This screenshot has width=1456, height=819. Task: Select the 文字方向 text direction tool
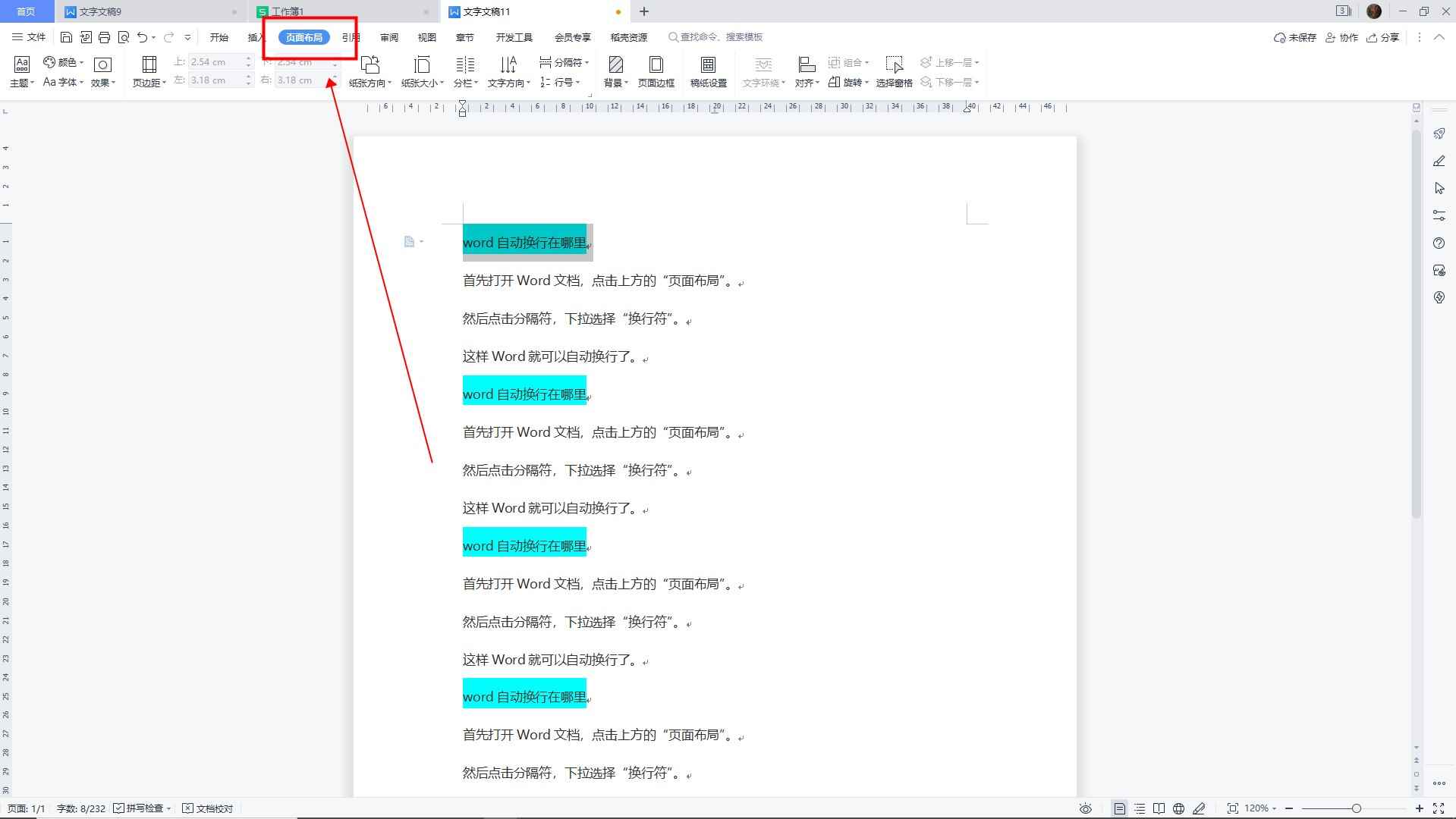click(x=507, y=71)
